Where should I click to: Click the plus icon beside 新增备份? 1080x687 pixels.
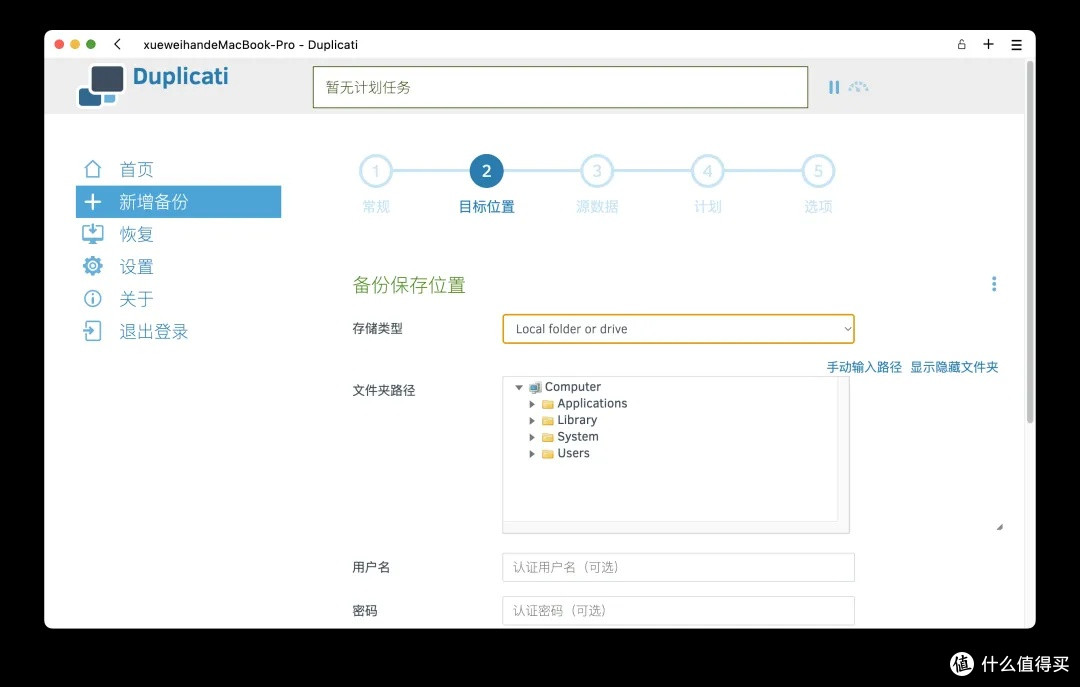(92, 202)
